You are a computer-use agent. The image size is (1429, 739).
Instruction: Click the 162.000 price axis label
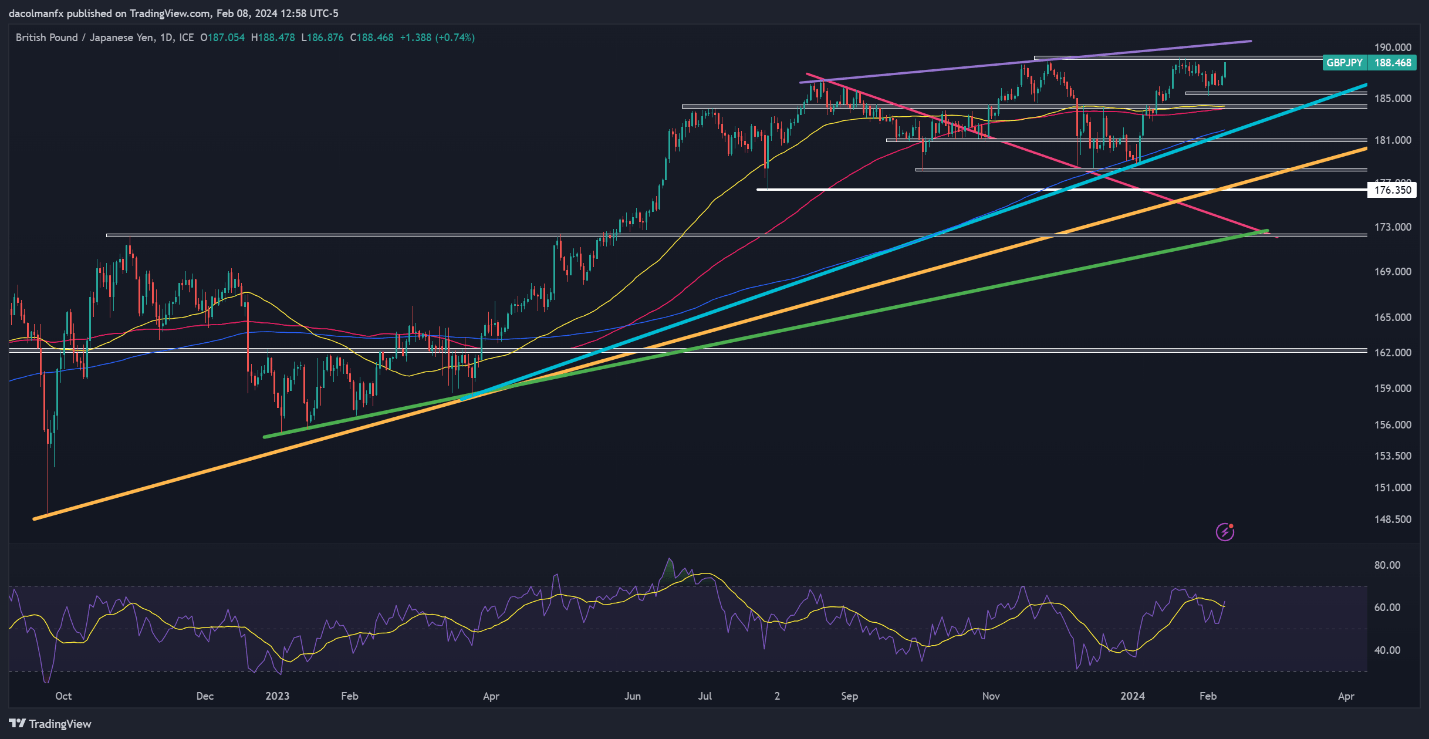coord(1393,353)
